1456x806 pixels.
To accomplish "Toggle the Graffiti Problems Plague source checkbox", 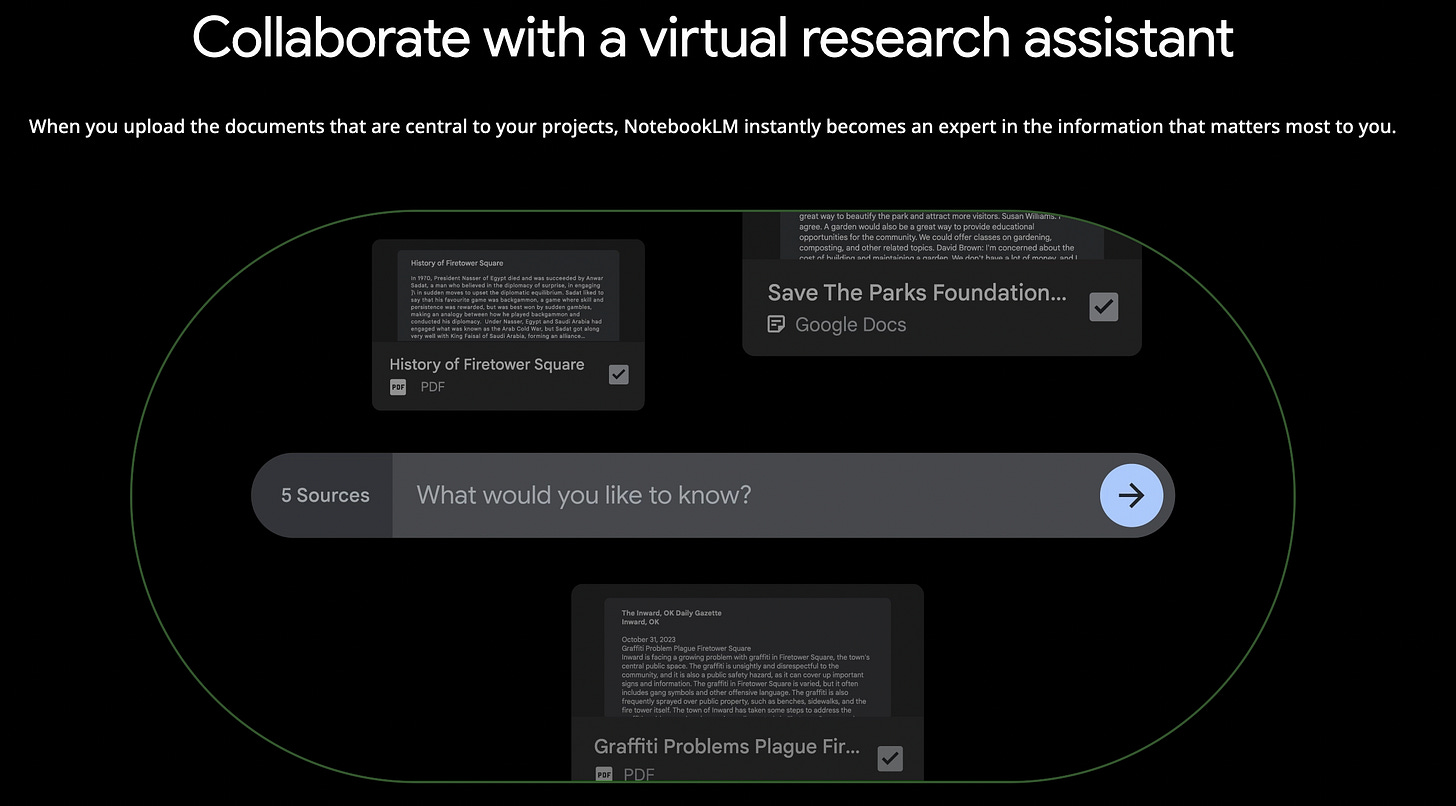I will click(889, 759).
